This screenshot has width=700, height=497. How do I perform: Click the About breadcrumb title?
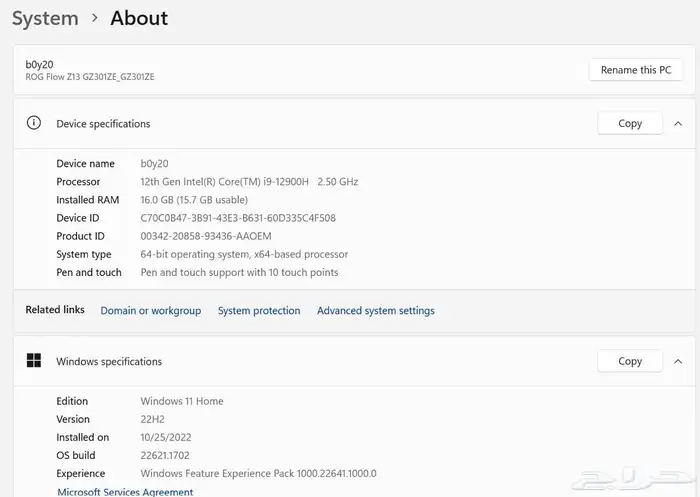(x=139, y=18)
